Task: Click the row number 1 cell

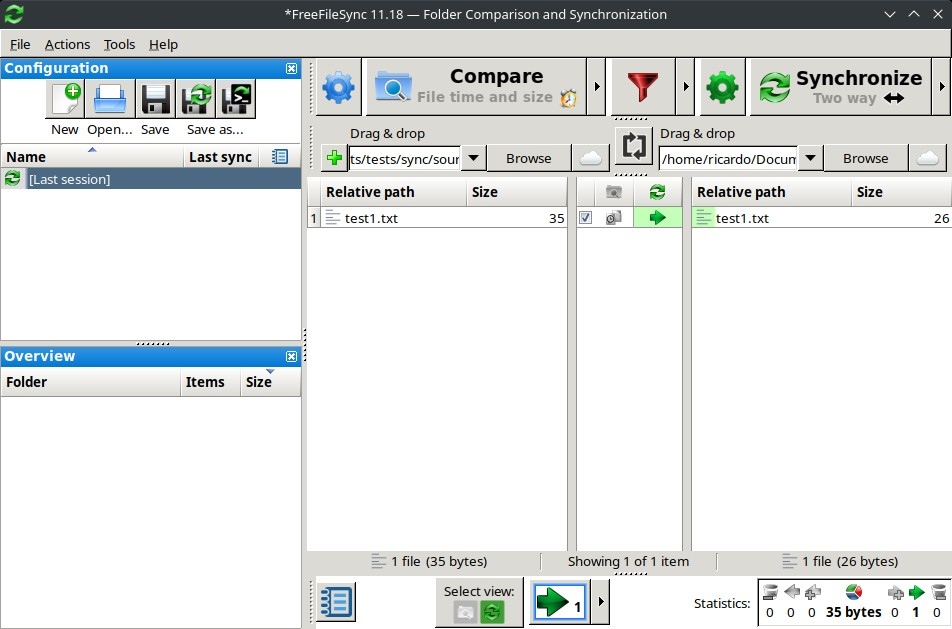Action: coord(314,218)
